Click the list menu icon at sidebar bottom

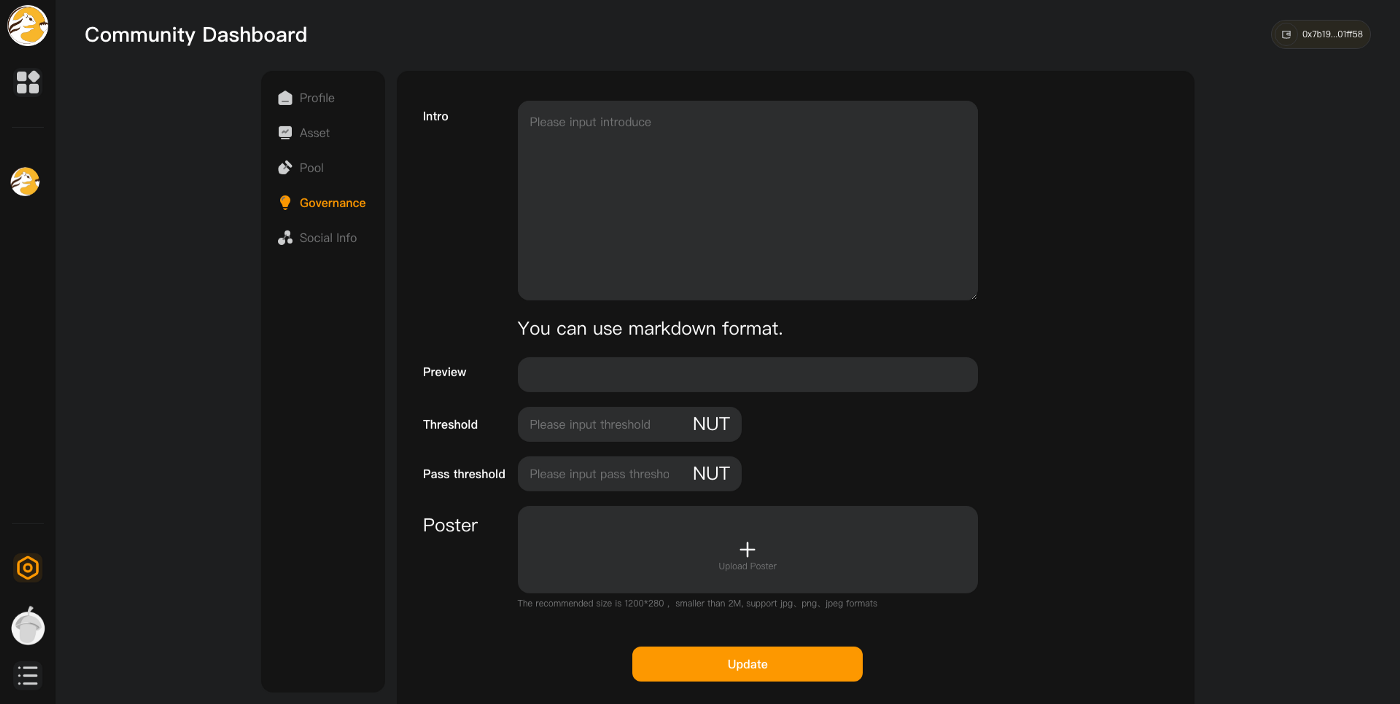[28, 676]
